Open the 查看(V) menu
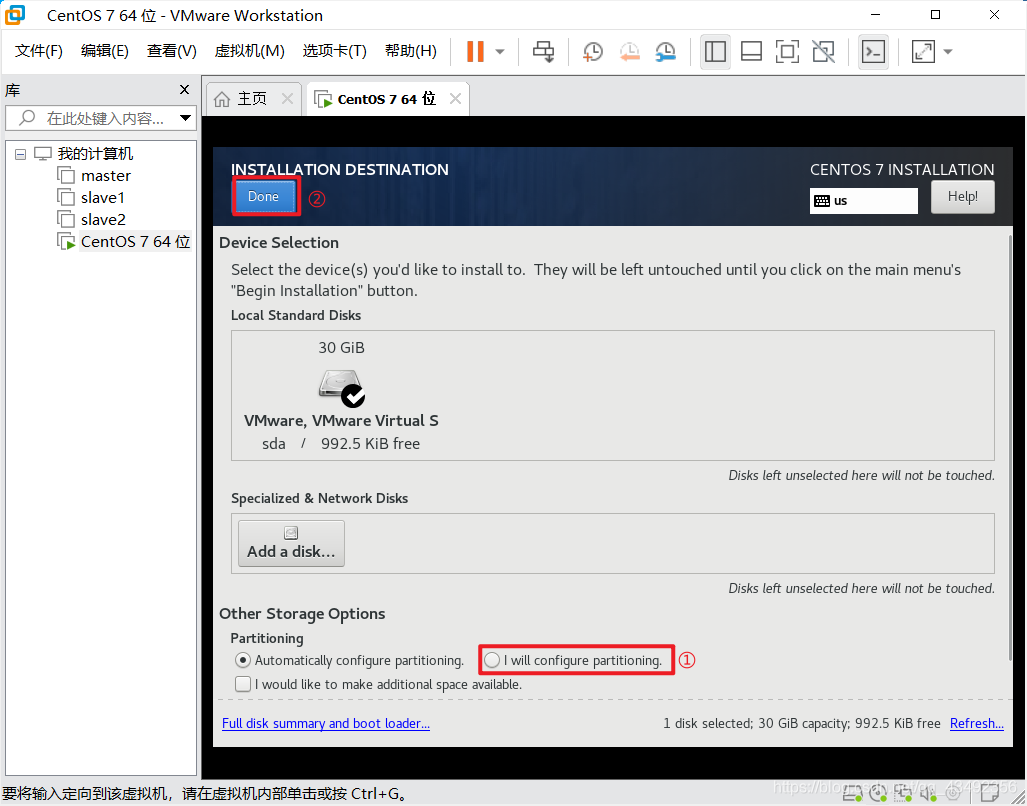This screenshot has width=1027, height=806. 172,51
